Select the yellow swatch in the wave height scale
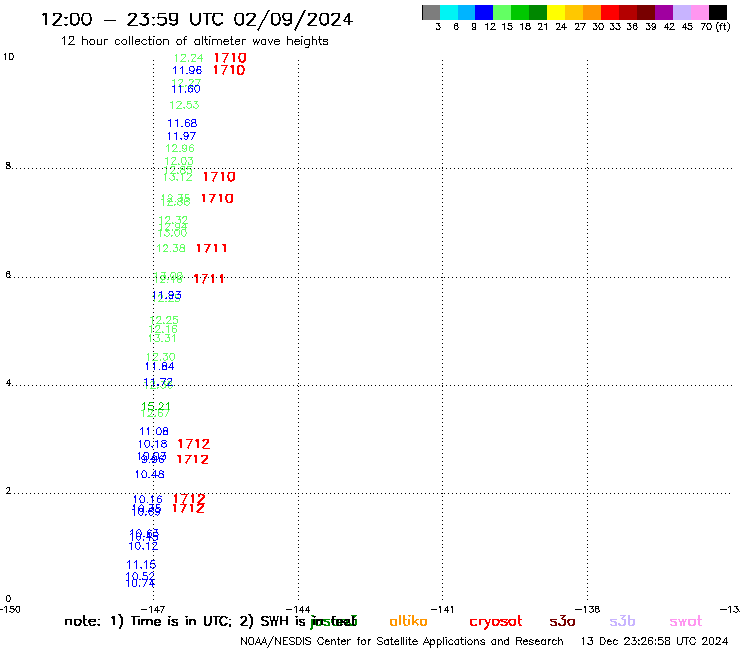This screenshot has width=740, height=650. point(556,12)
